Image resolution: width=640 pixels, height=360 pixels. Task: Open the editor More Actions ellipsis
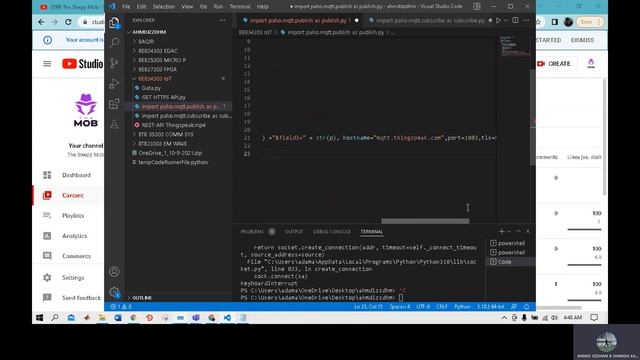(526, 20)
